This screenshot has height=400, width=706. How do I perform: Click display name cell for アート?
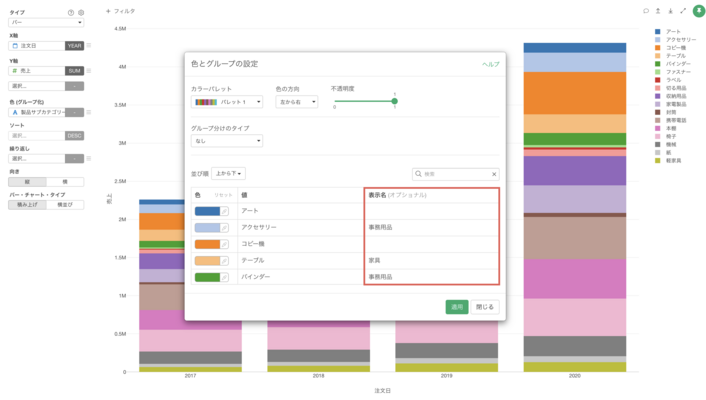[431, 211]
